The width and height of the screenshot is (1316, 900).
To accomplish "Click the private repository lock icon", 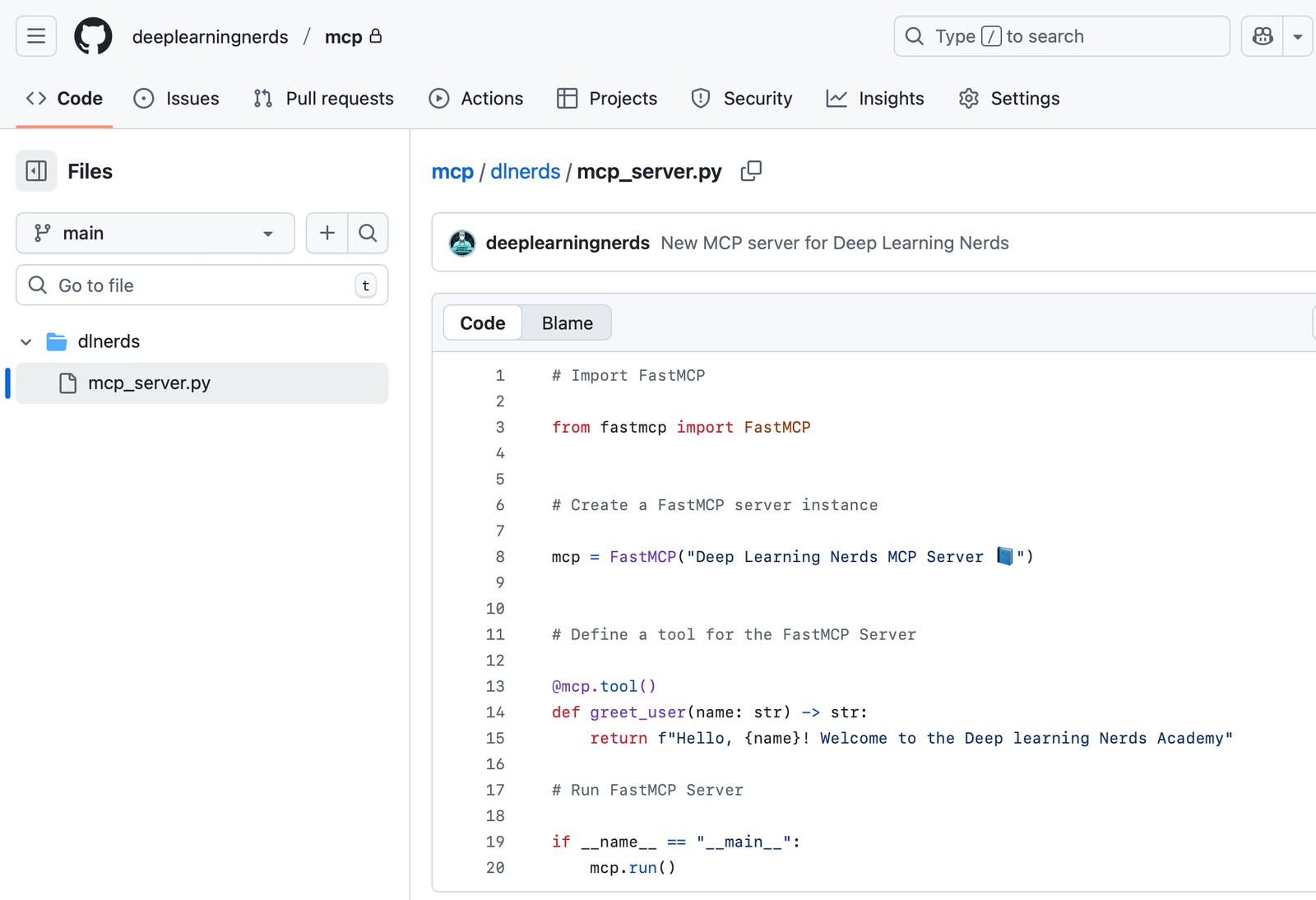I will coord(377,36).
